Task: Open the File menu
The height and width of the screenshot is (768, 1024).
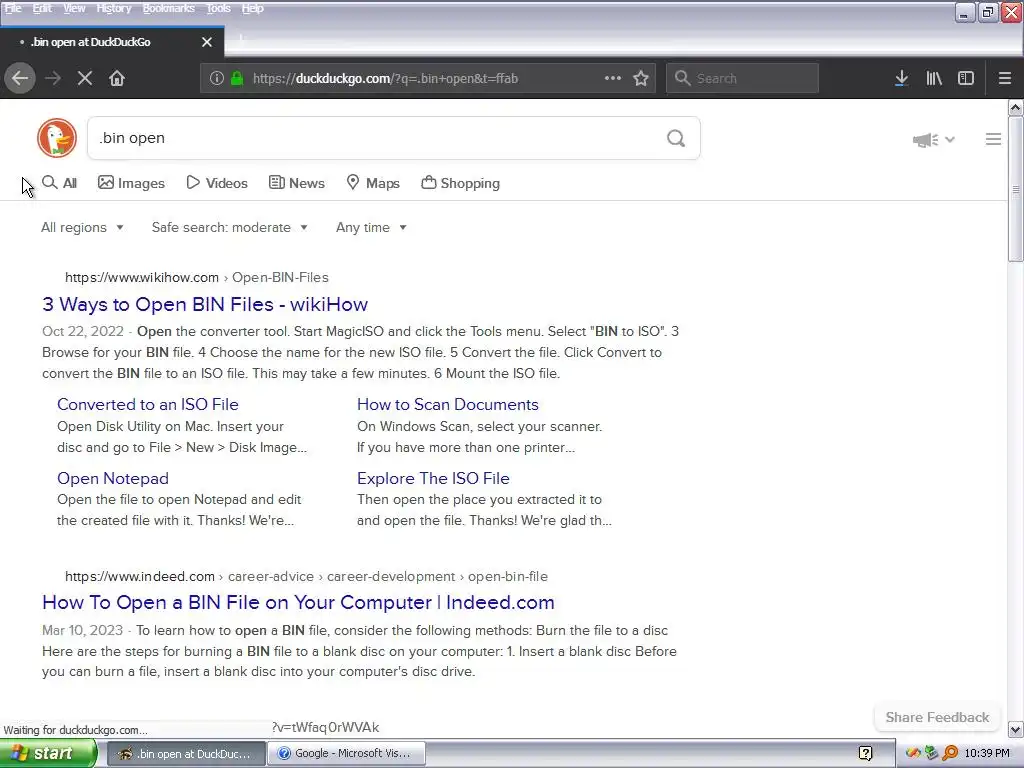Action: click(x=13, y=8)
